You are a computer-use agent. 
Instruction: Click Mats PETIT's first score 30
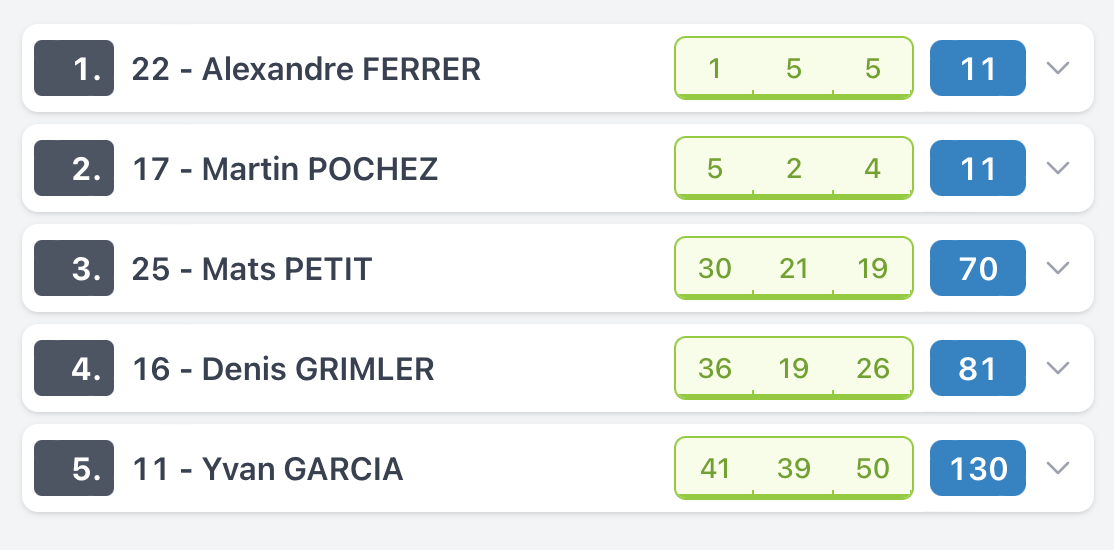pos(715,268)
